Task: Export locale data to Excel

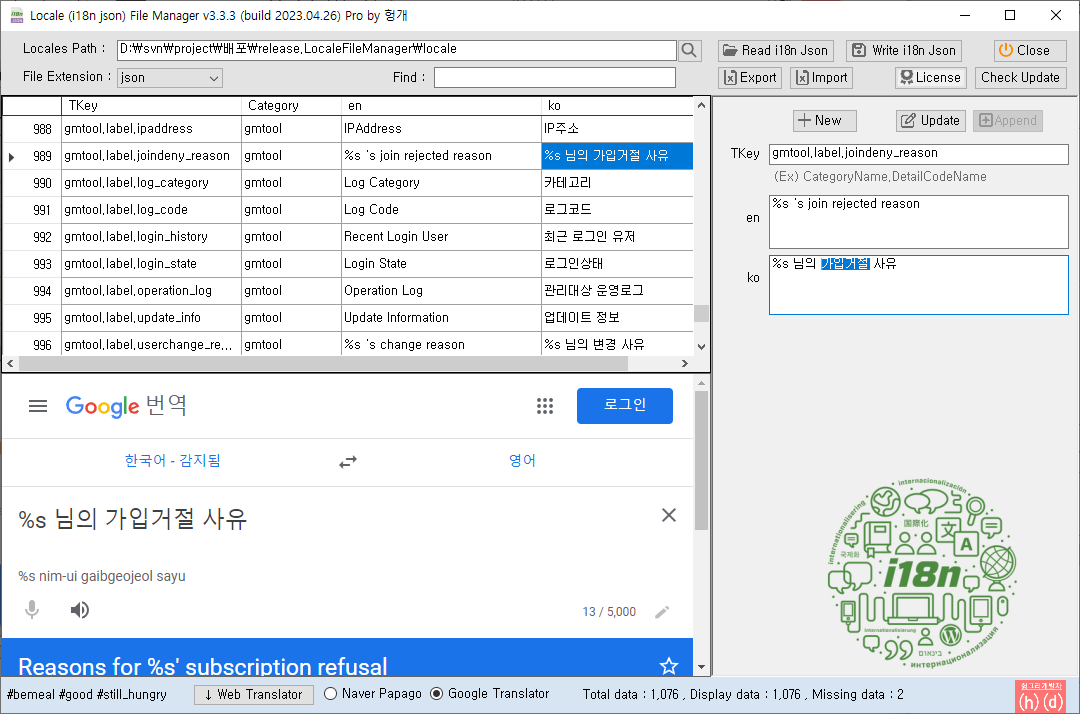Action: [x=750, y=78]
